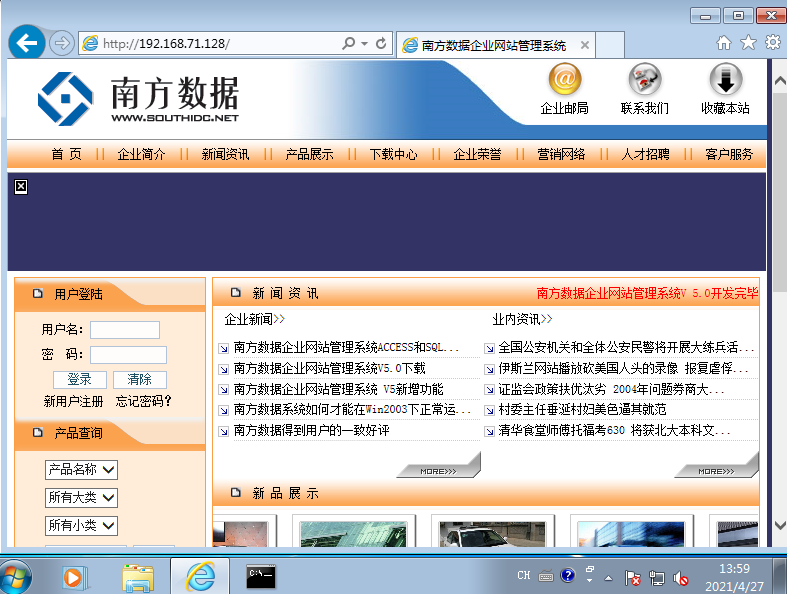Click the glass building product thumbnail
The height and width of the screenshot is (594, 787).
pos(353,534)
